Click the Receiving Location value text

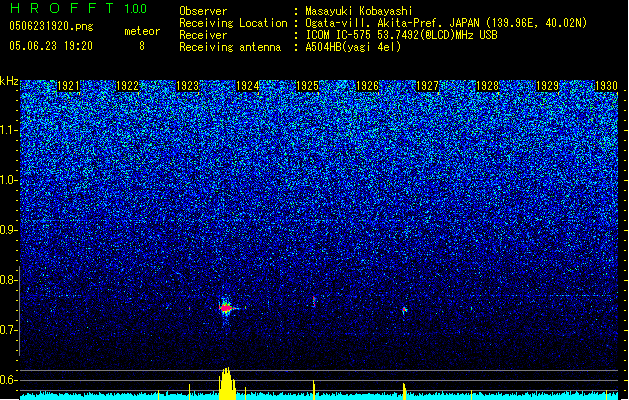(x=446, y=23)
